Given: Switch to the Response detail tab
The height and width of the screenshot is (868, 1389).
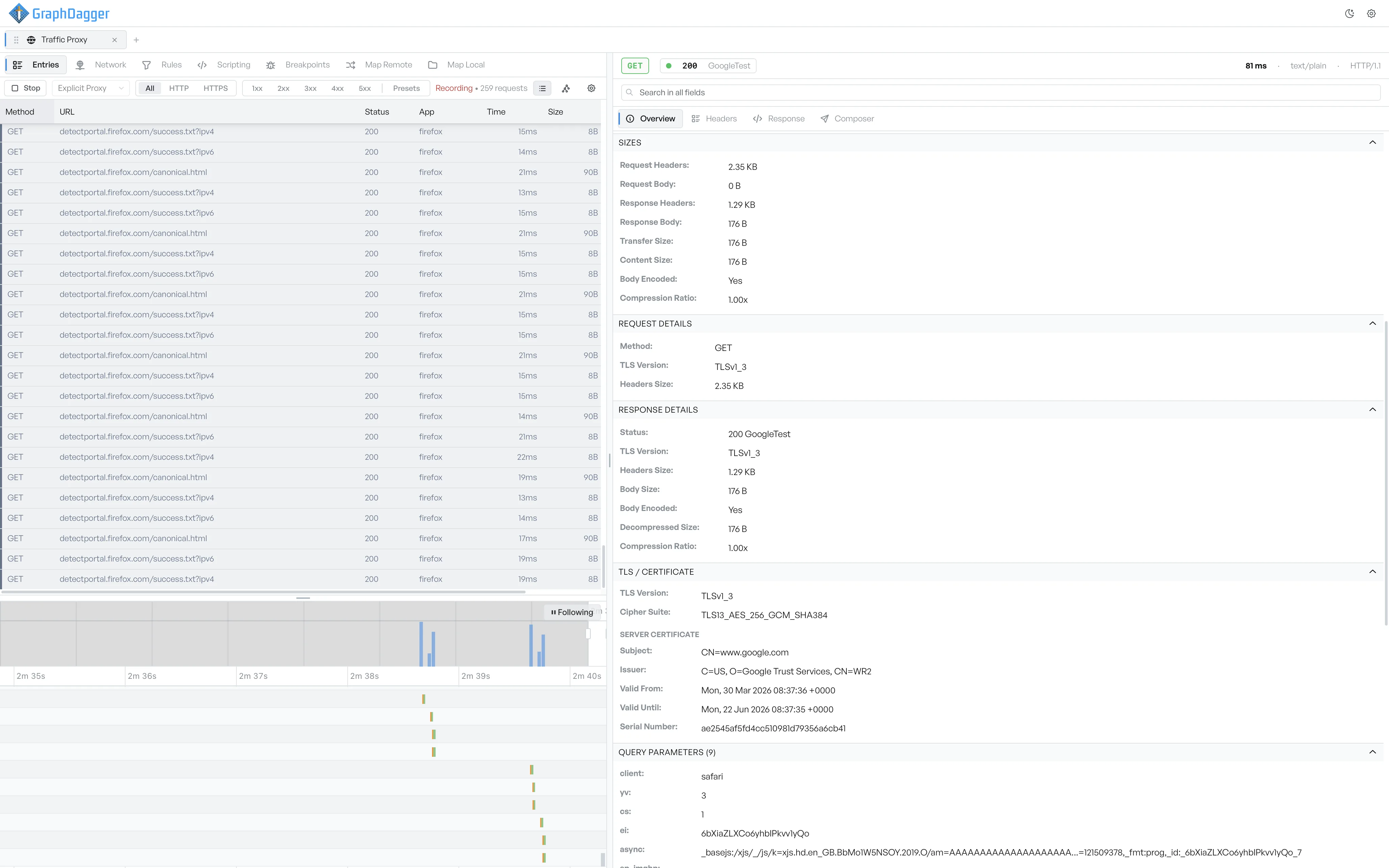Looking at the screenshot, I should coord(779,119).
